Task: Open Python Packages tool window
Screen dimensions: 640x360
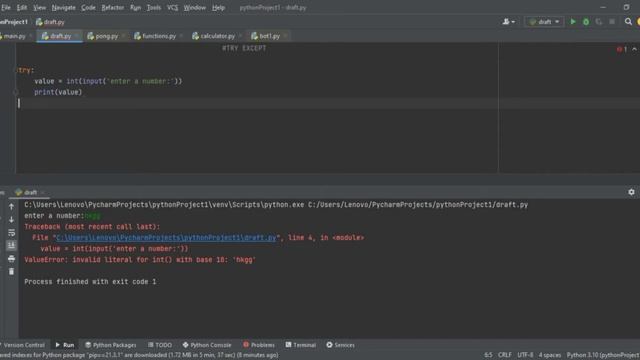Action: pyautogui.click(x=111, y=345)
